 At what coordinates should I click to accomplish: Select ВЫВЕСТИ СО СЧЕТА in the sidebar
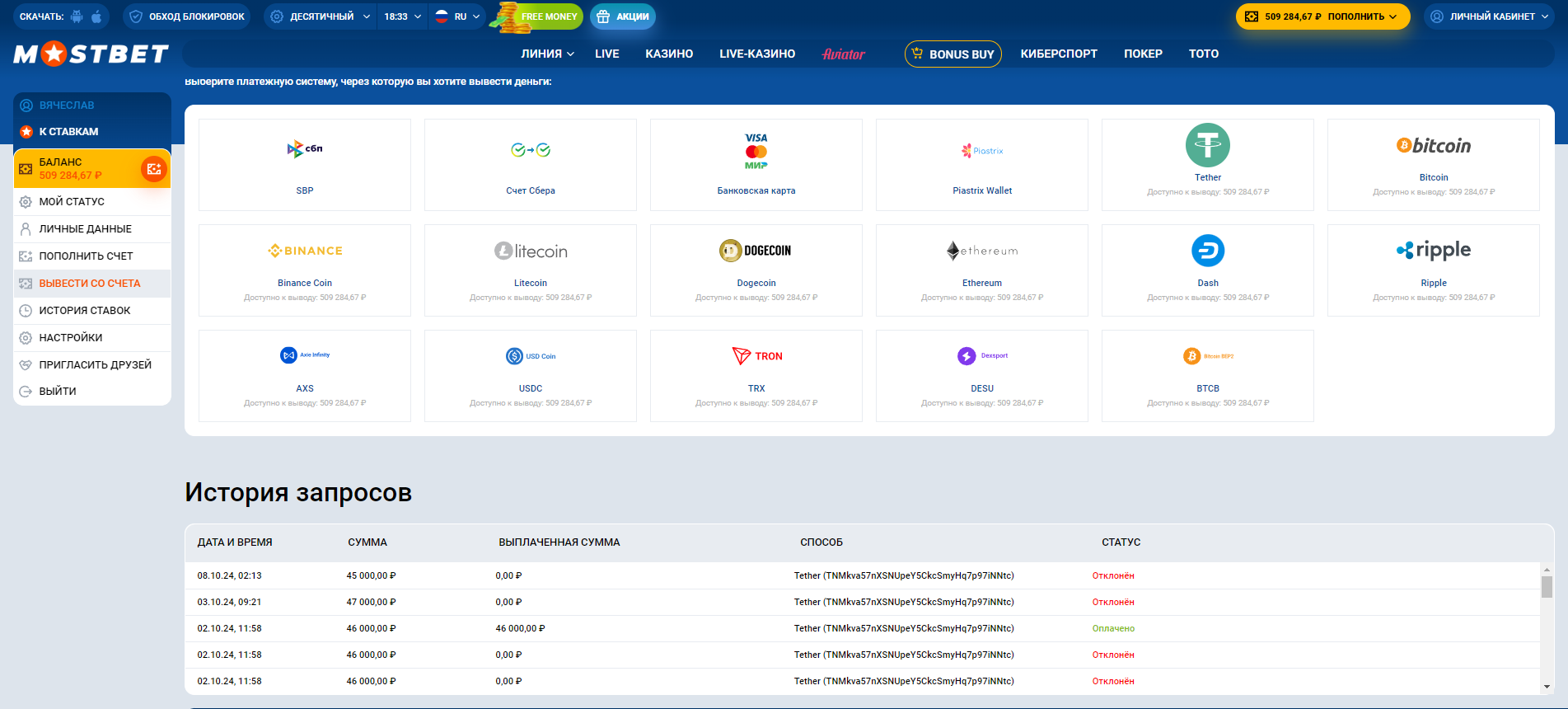[x=92, y=283]
